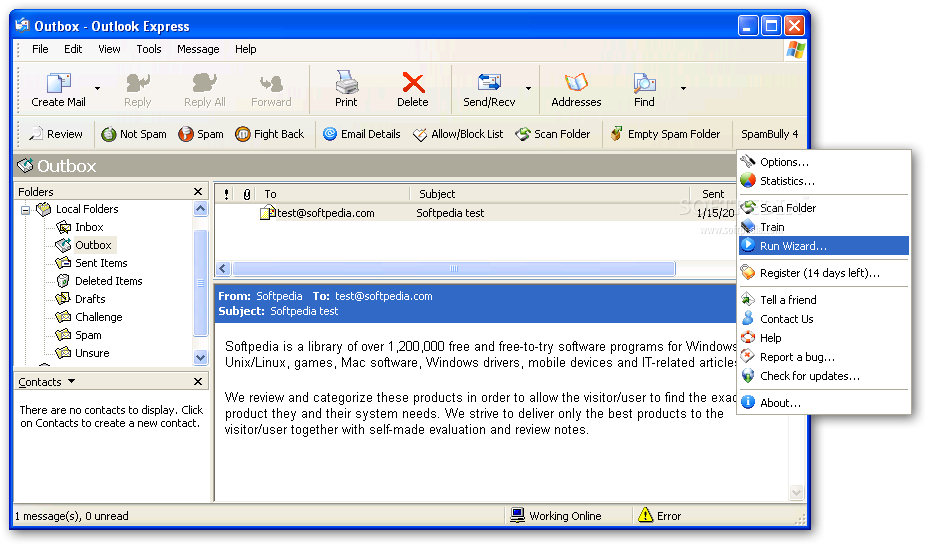Choose Contact Us menu entry

[824, 319]
